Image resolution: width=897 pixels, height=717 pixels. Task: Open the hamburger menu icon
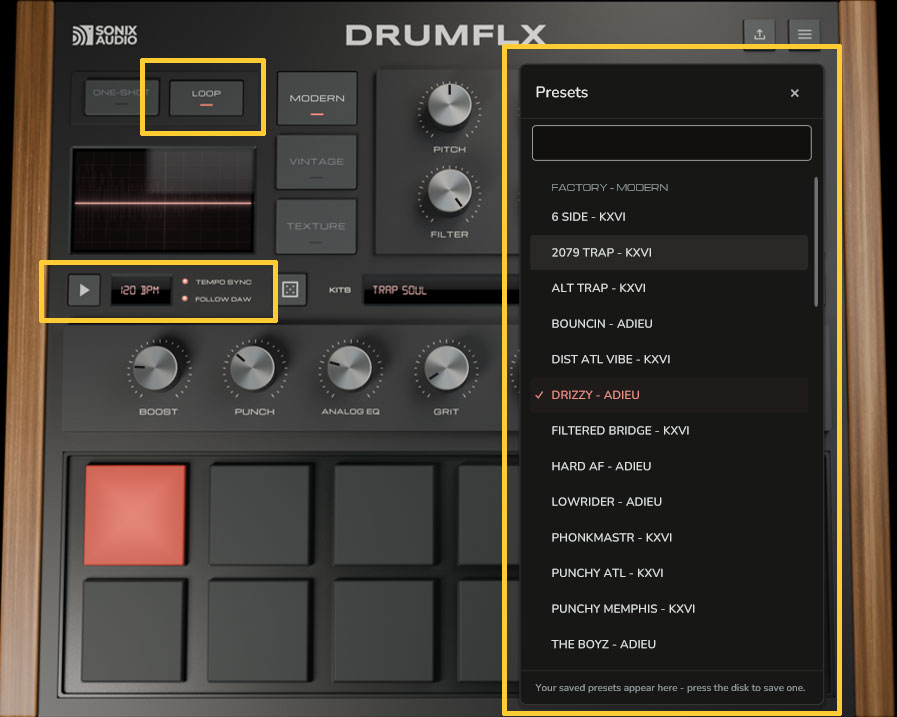(x=804, y=34)
